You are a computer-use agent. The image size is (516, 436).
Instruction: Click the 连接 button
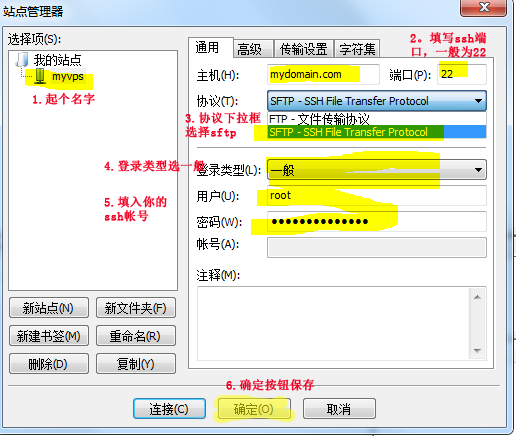169,409
